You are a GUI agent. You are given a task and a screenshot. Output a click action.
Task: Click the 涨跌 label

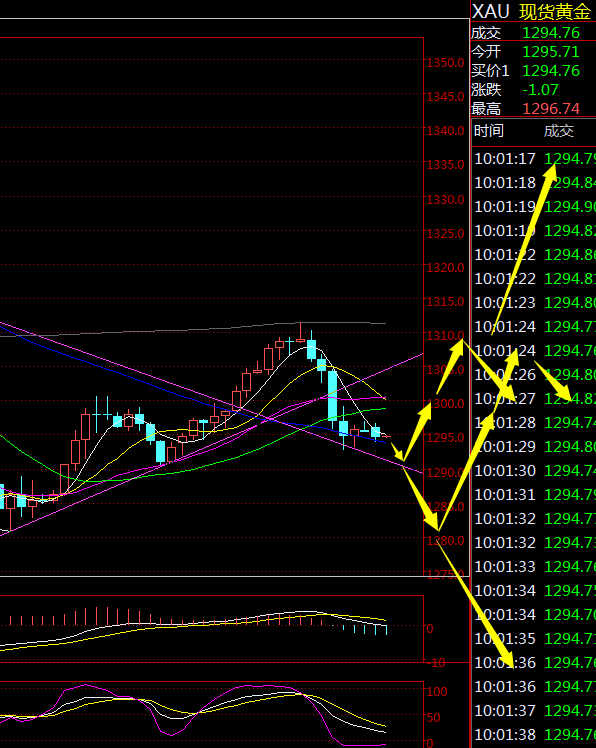486,90
